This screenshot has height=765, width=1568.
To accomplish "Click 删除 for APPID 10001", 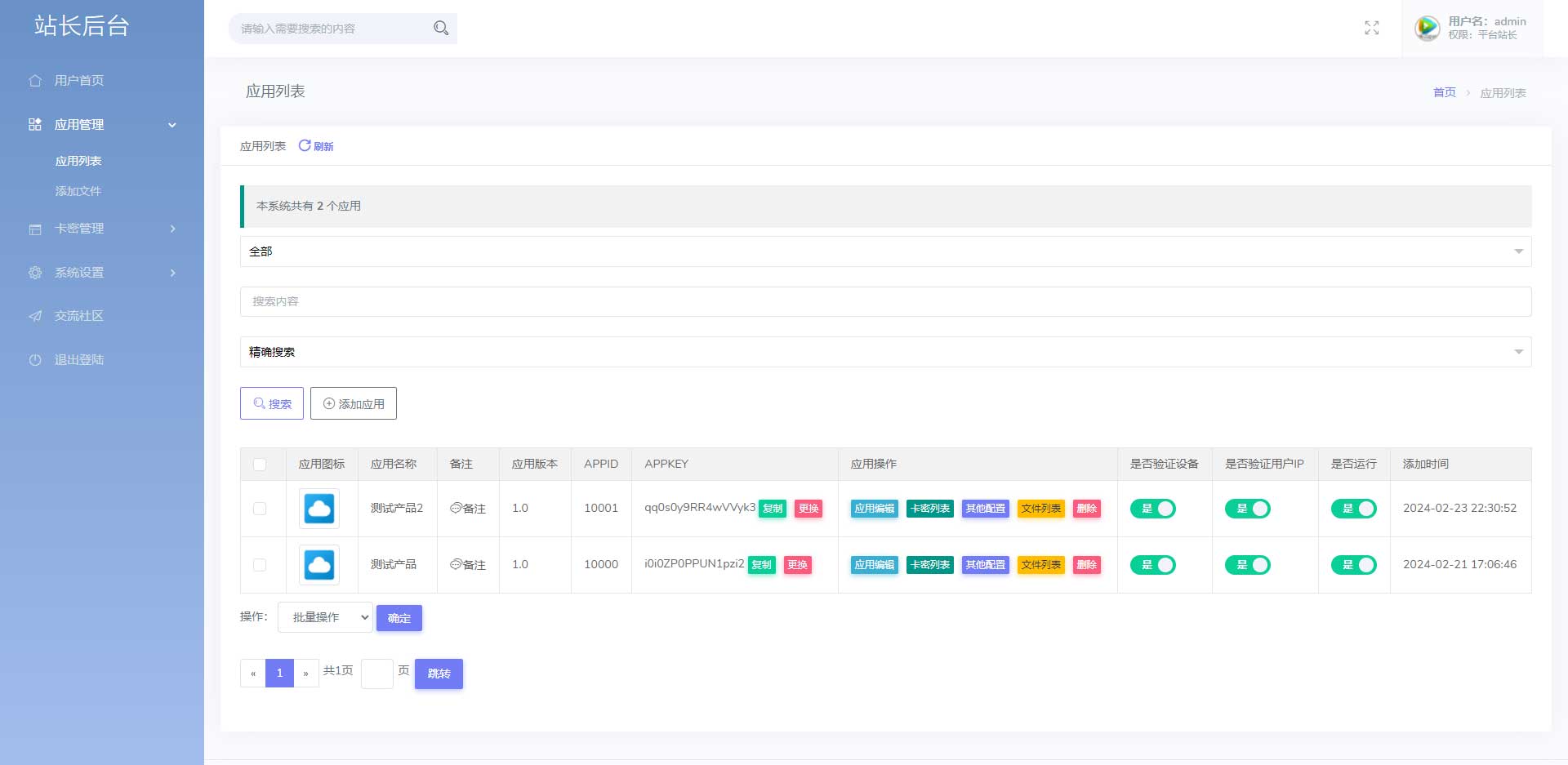I will (x=1087, y=509).
